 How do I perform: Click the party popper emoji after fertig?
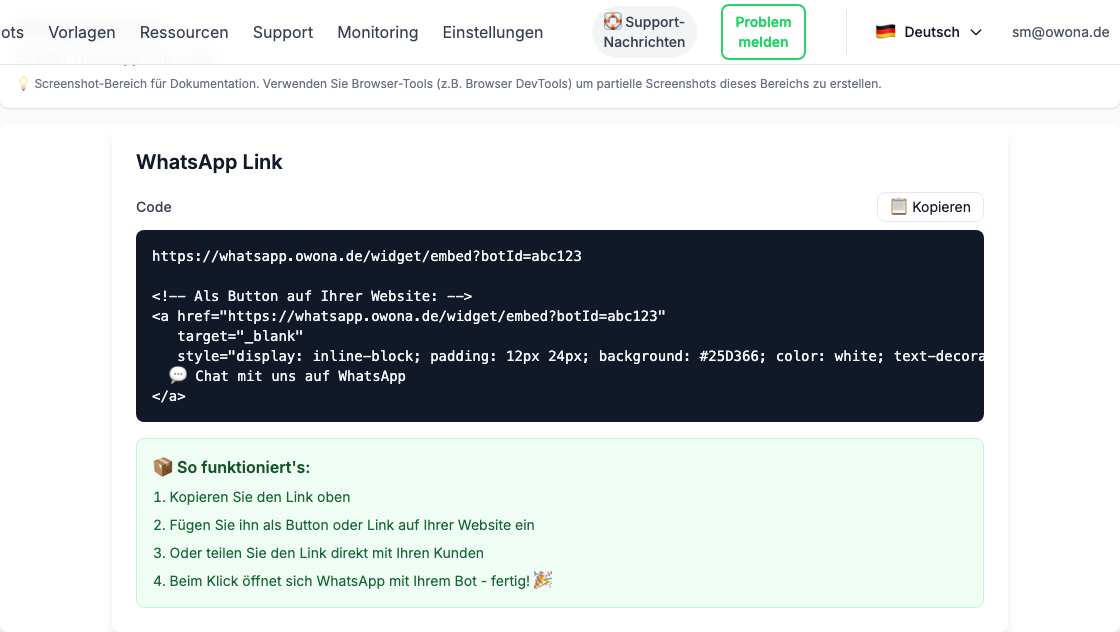click(x=543, y=580)
